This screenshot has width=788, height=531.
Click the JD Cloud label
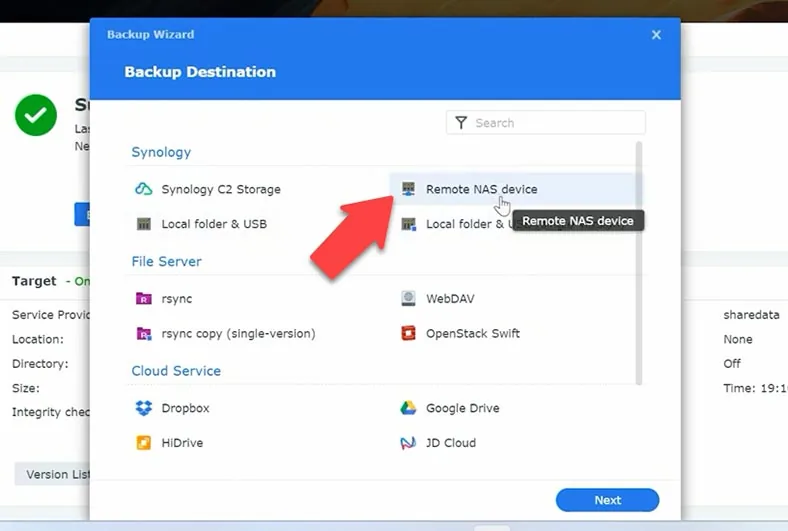451,443
